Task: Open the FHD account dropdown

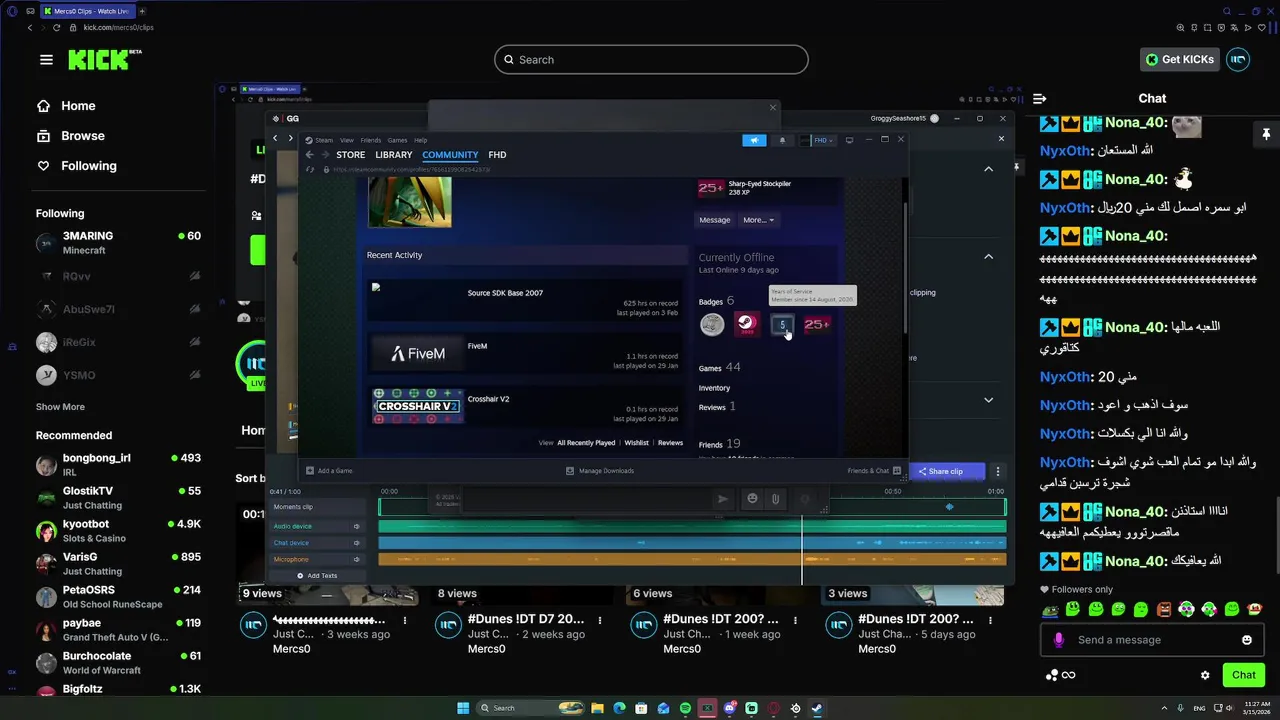Action: (818, 140)
